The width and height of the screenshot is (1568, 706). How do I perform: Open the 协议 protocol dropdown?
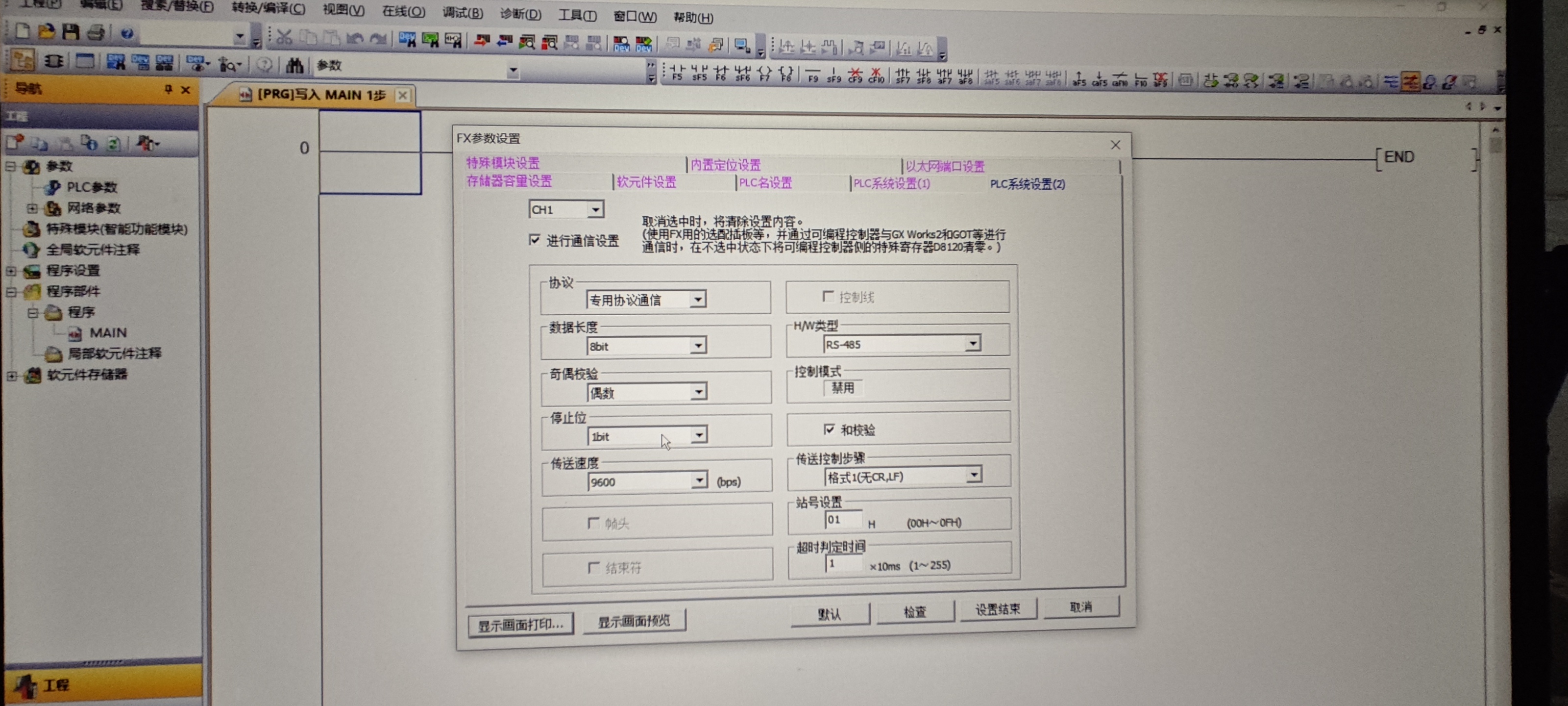coord(698,299)
